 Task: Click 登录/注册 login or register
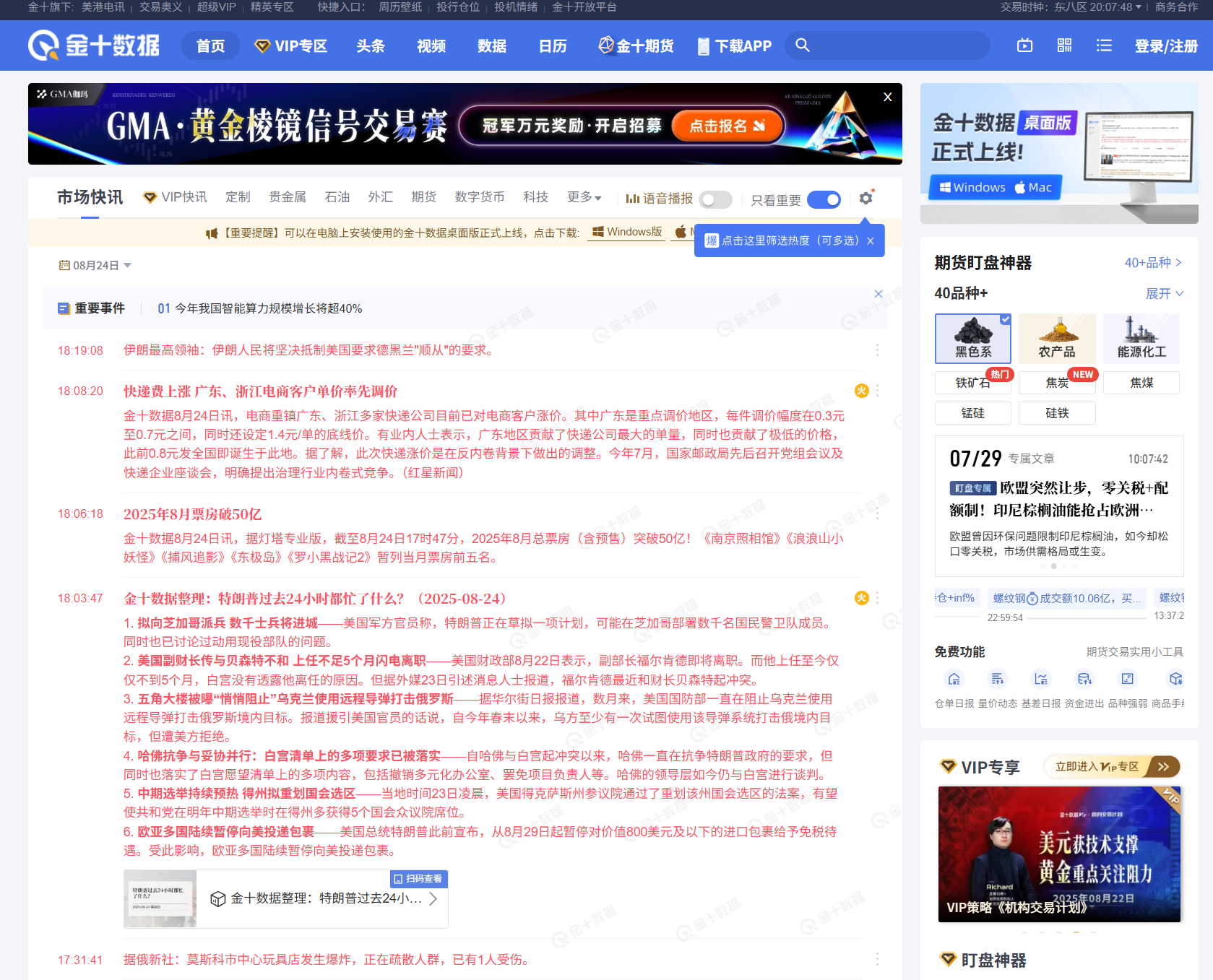1166,45
